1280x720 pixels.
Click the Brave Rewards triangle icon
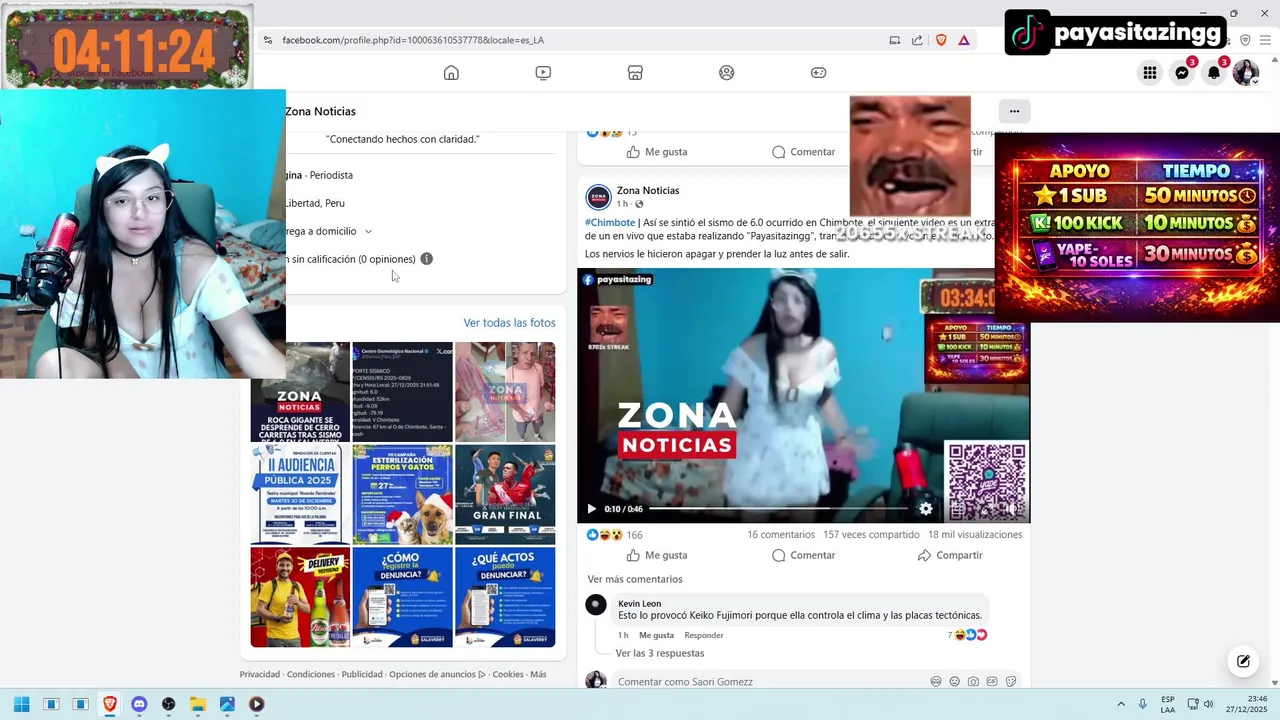tap(964, 40)
